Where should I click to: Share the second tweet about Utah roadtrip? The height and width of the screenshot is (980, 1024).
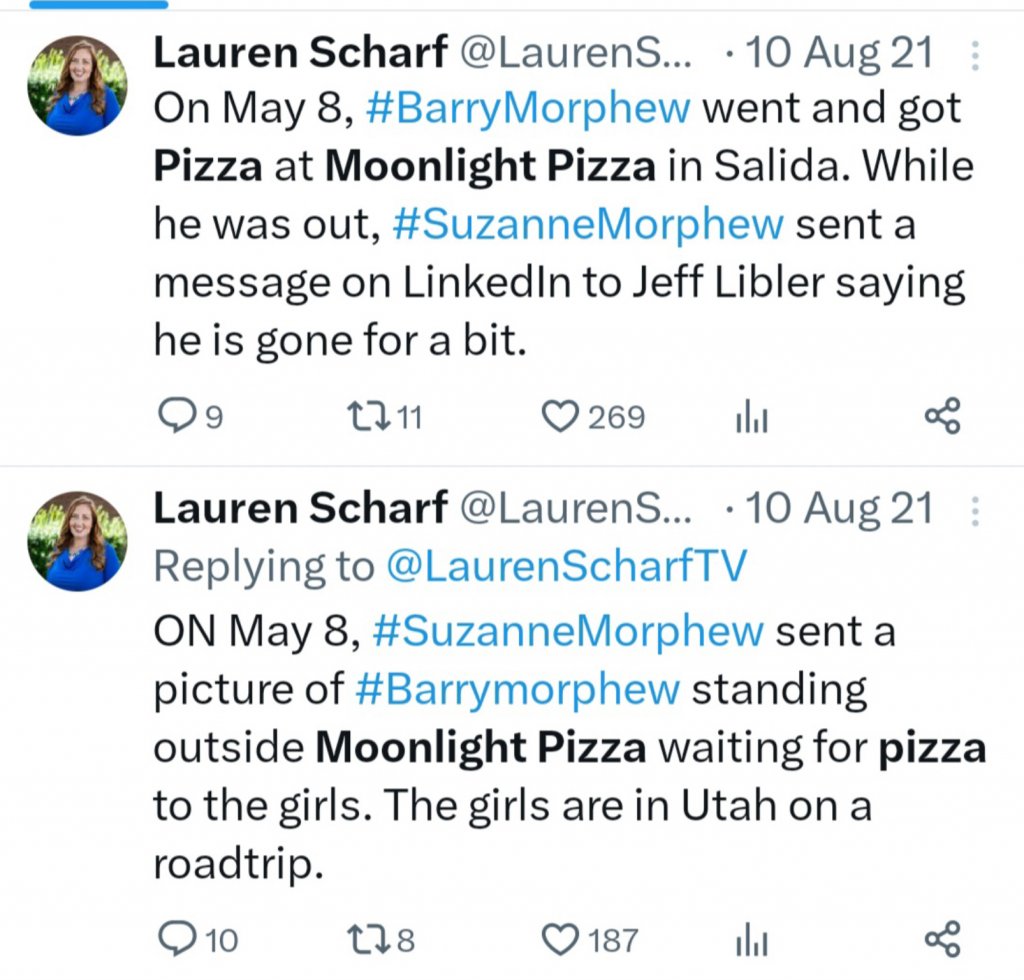click(942, 938)
